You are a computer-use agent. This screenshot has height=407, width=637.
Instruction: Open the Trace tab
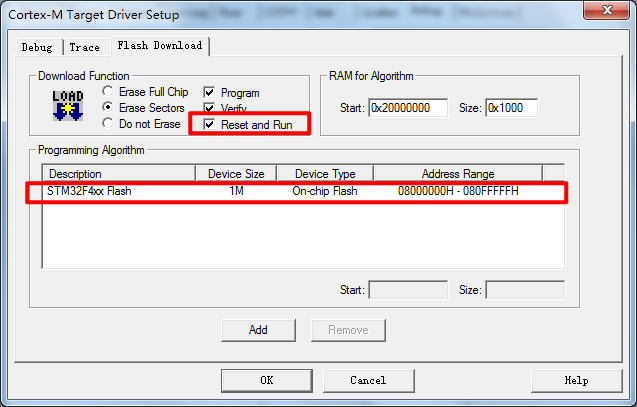(x=85, y=47)
